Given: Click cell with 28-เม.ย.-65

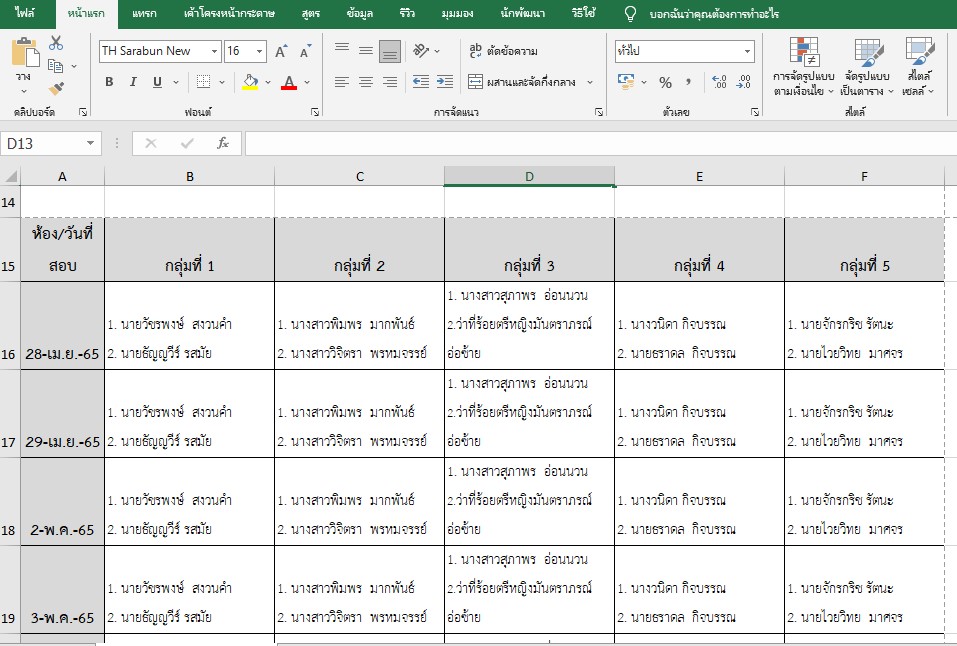Looking at the screenshot, I should (x=62, y=325).
